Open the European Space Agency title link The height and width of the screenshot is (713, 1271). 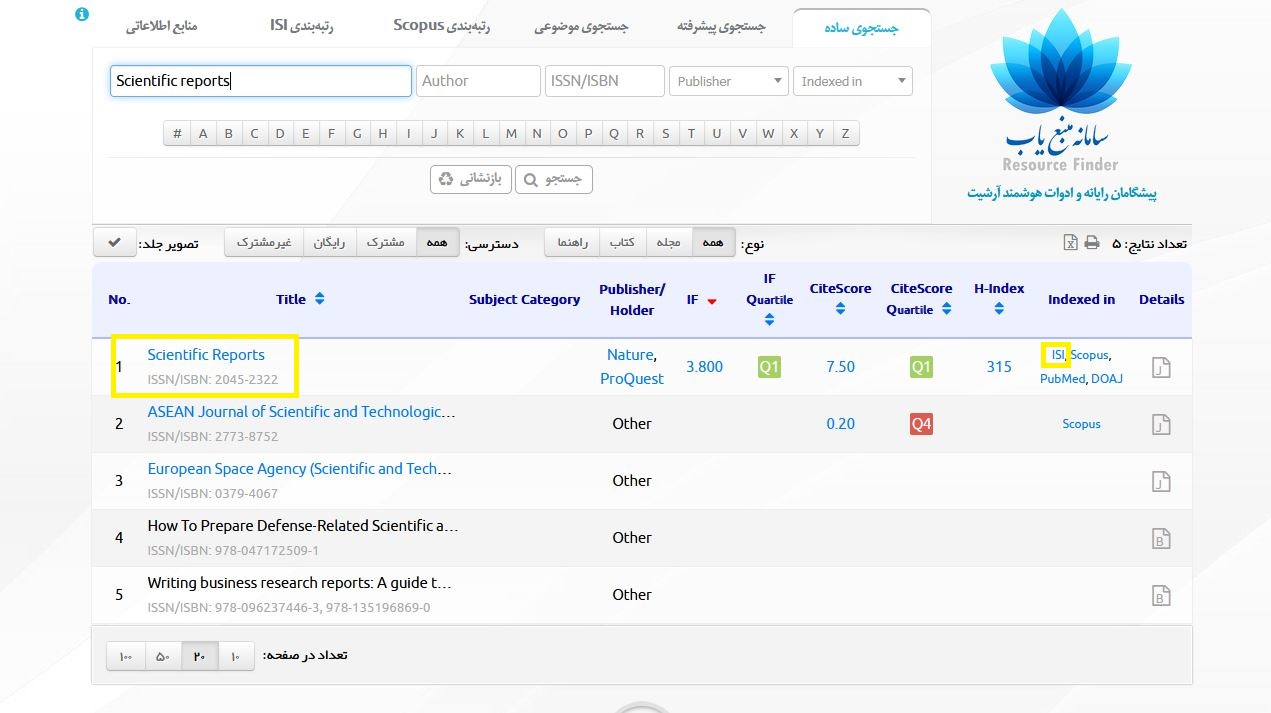click(x=300, y=468)
